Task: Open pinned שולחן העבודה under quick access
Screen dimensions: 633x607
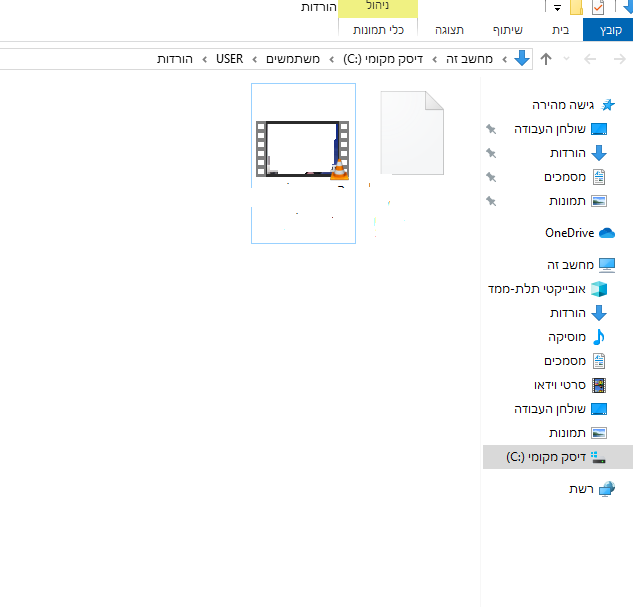Action: [x=561, y=129]
